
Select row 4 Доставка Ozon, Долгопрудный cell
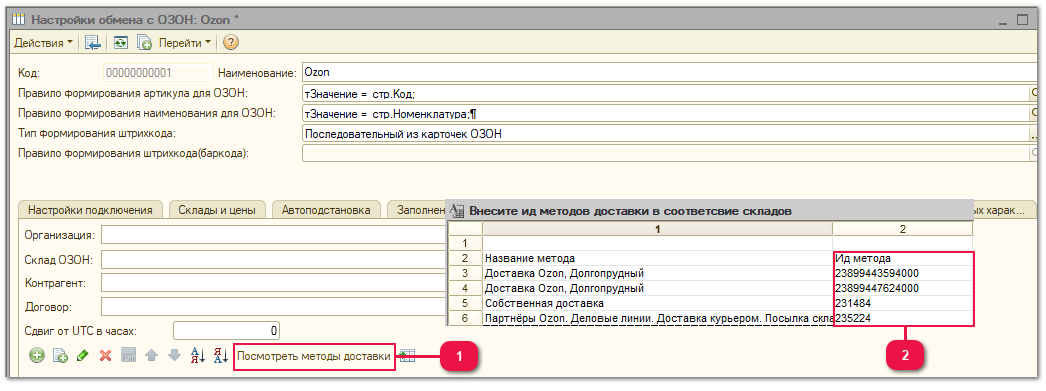point(657,288)
